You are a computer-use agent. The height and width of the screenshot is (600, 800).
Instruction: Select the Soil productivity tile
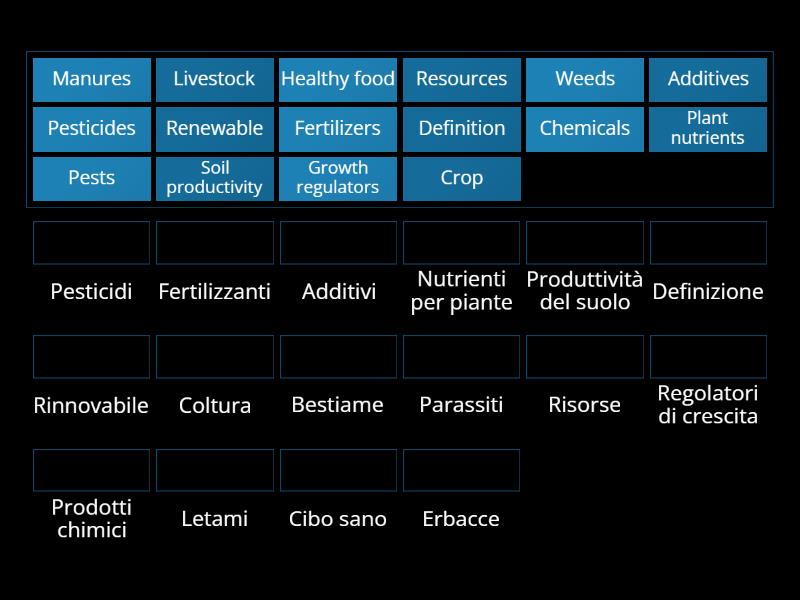click(214, 178)
